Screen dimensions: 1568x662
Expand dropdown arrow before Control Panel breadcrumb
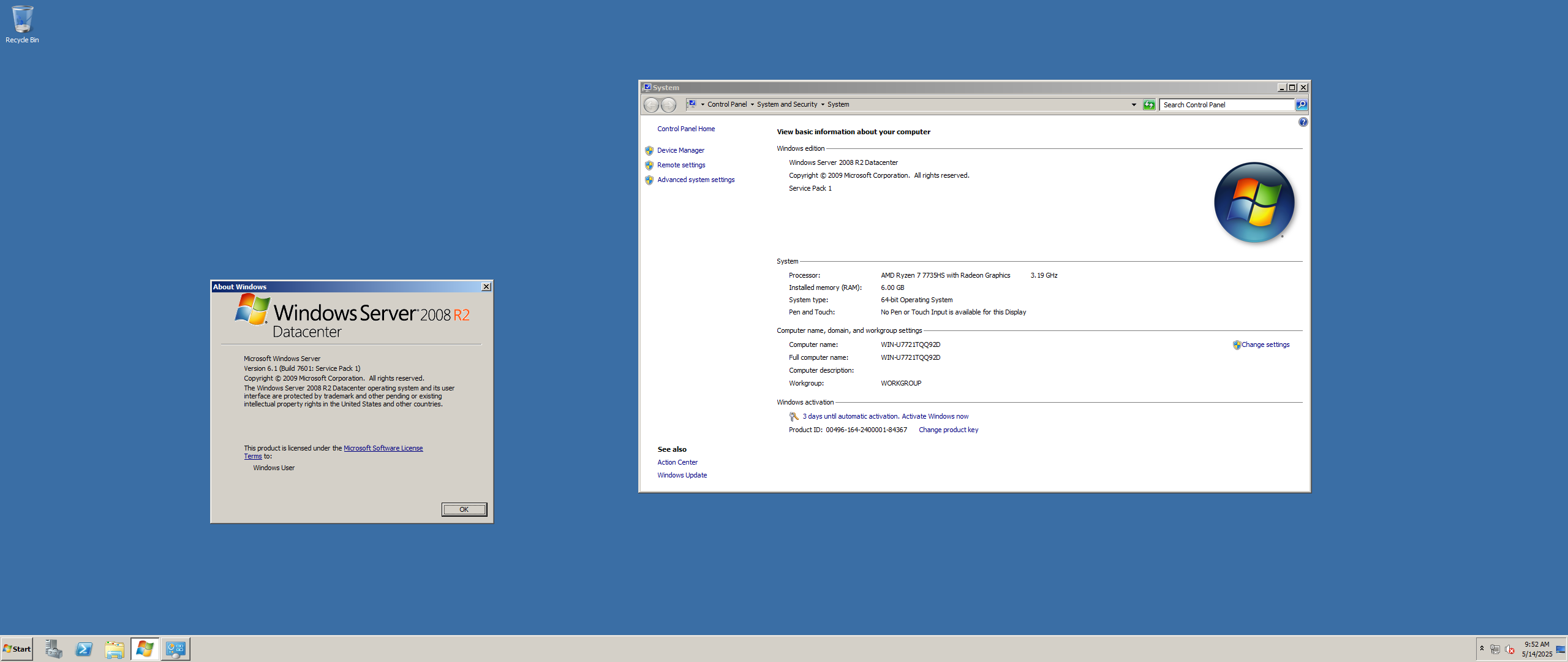click(x=703, y=105)
